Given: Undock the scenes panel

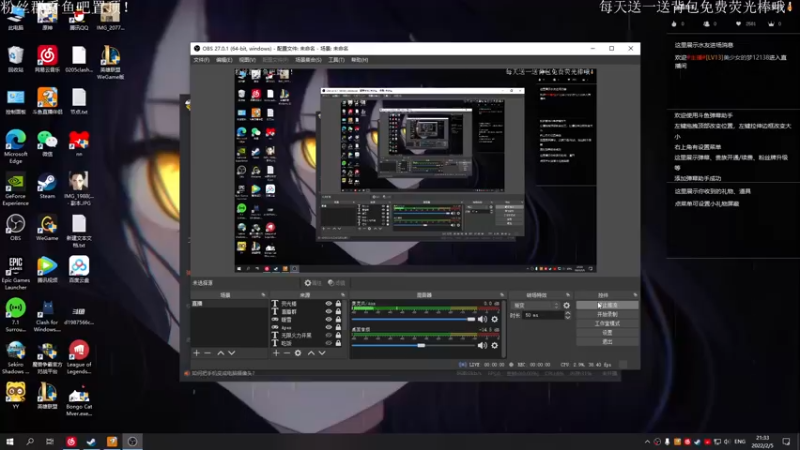Looking at the screenshot, I should tap(263, 295).
